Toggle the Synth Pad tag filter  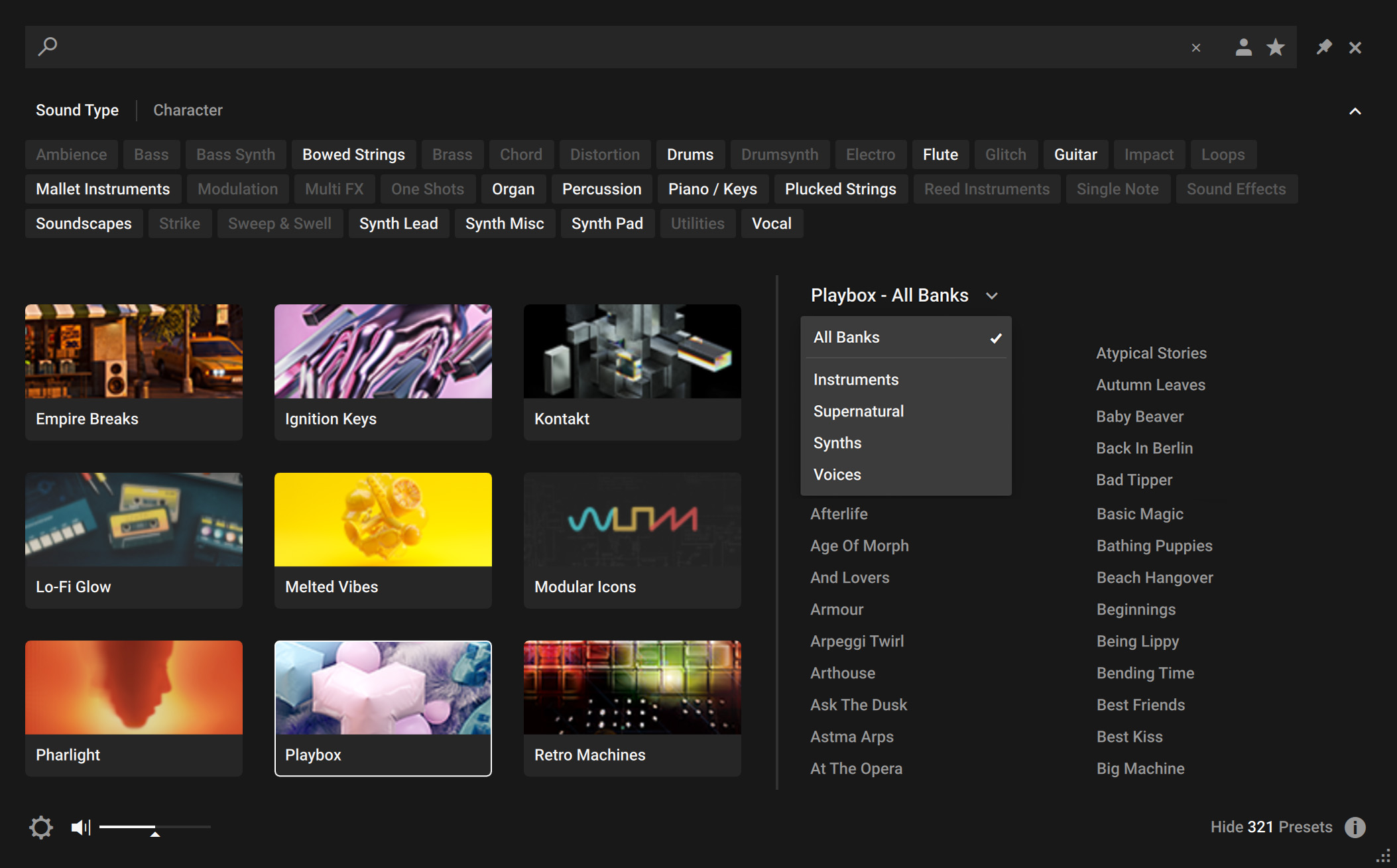pos(607,223)
